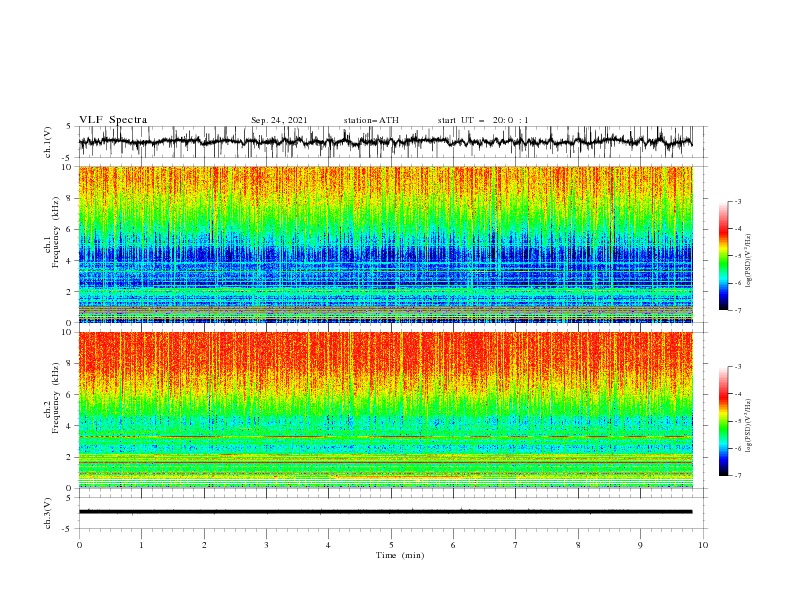Click the ch.1 voltage waveform trace
Viewport: 792px width, 612px height.
click(x=385, y=141)
